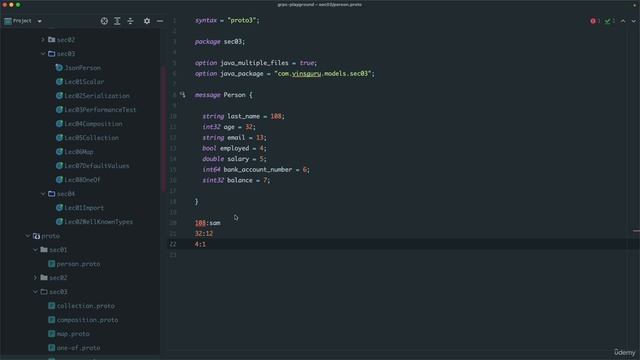Click 'balance' field name
This screenshot has width=640, height=360.
(x=240, y=180)
